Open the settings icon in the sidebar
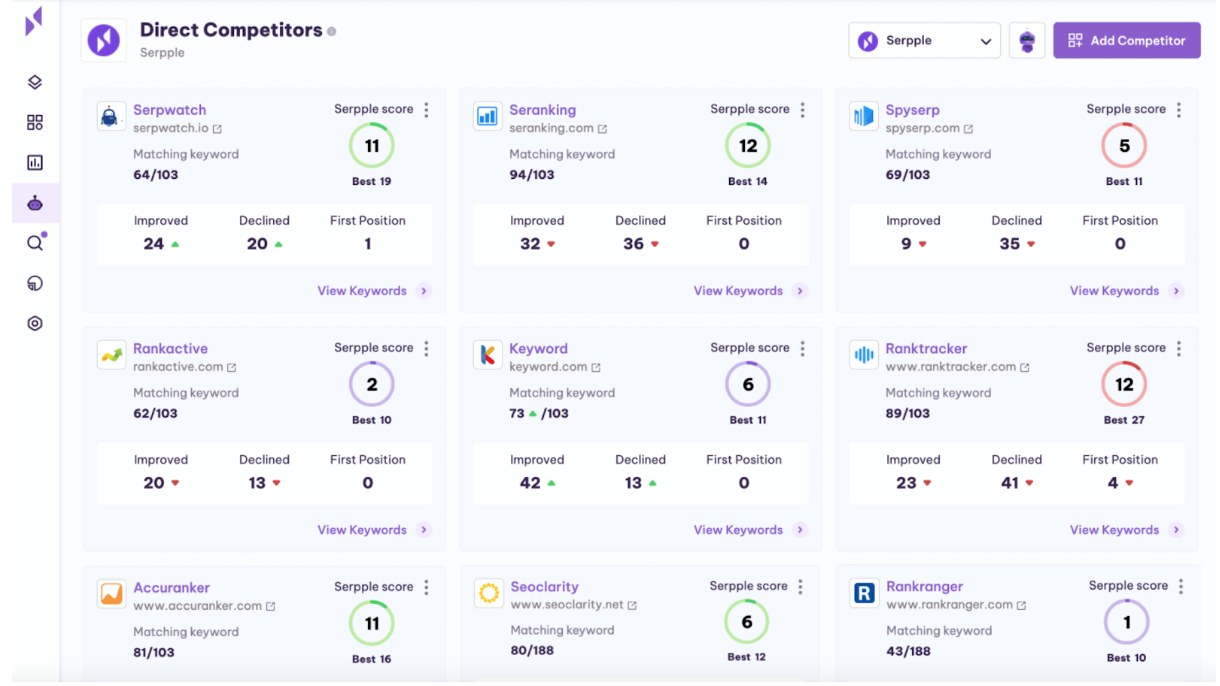 point(35,323)
